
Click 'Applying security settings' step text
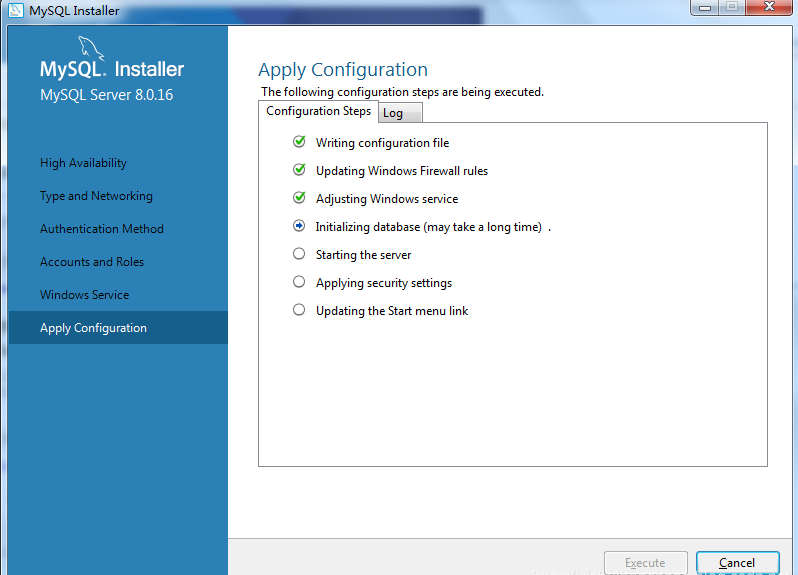[384, 283]
